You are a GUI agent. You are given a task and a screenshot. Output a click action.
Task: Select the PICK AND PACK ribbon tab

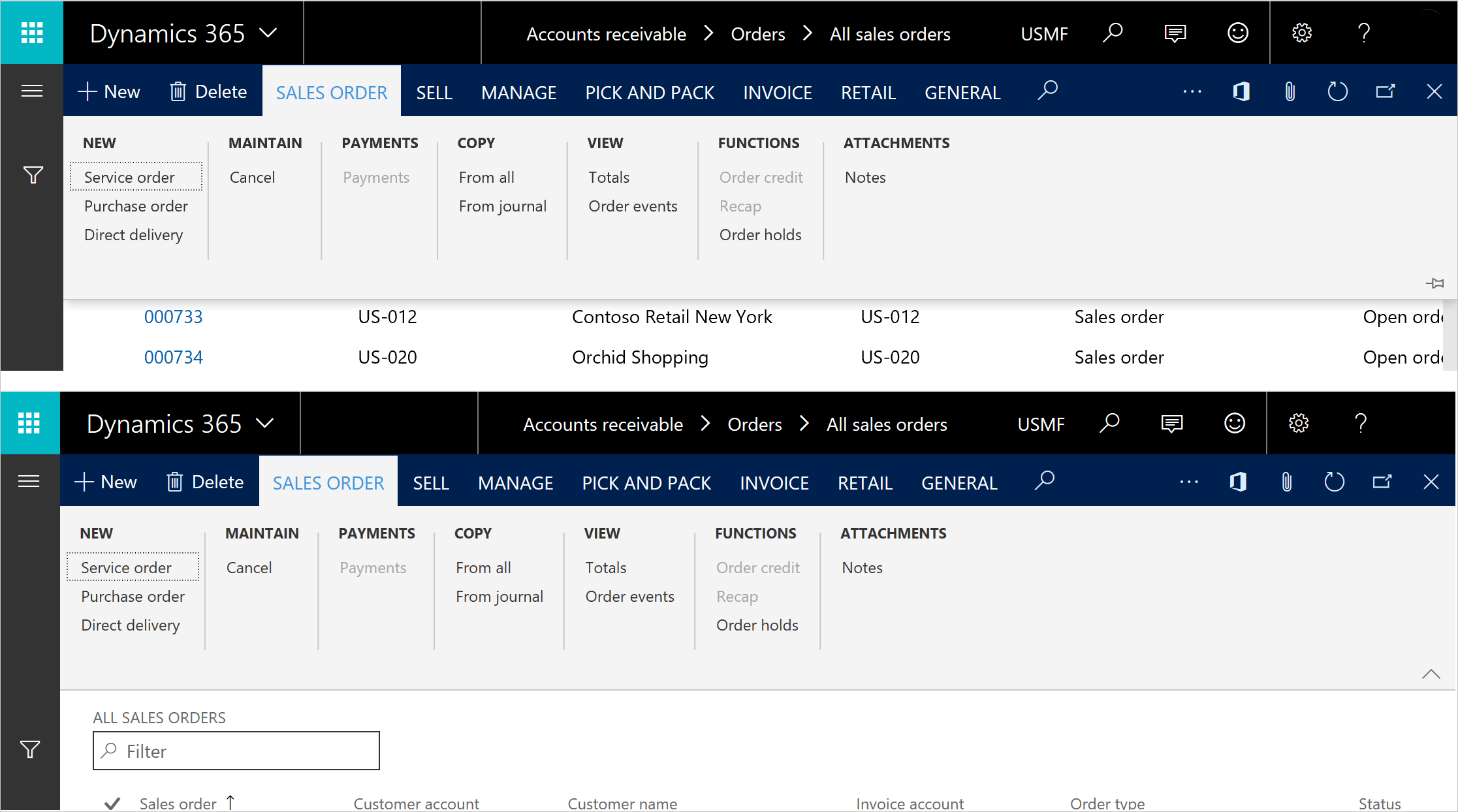(x=649, y=92)
